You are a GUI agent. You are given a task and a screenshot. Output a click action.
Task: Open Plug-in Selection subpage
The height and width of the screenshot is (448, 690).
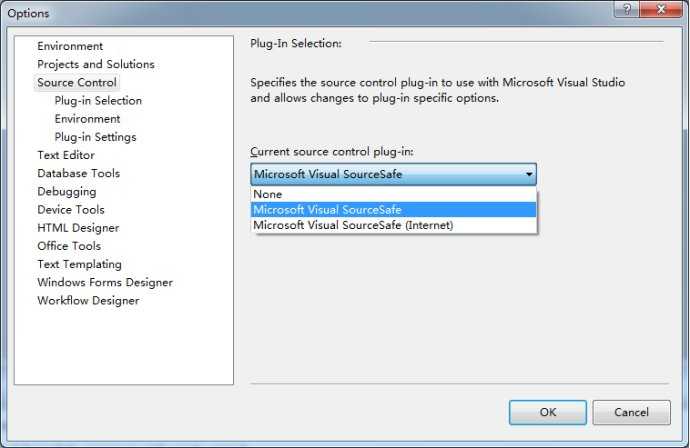click(98, 101)
